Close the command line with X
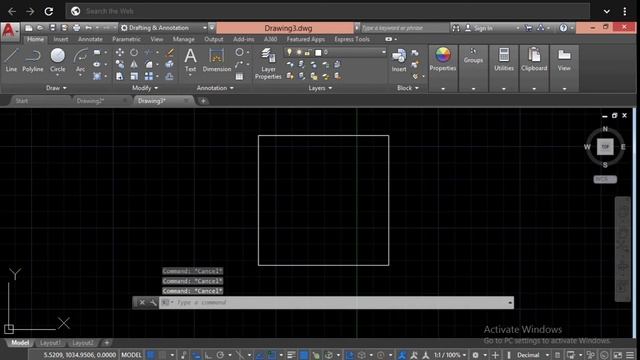Image resolution: width=640 pixels, height=360 pixels. coord(142,302)
